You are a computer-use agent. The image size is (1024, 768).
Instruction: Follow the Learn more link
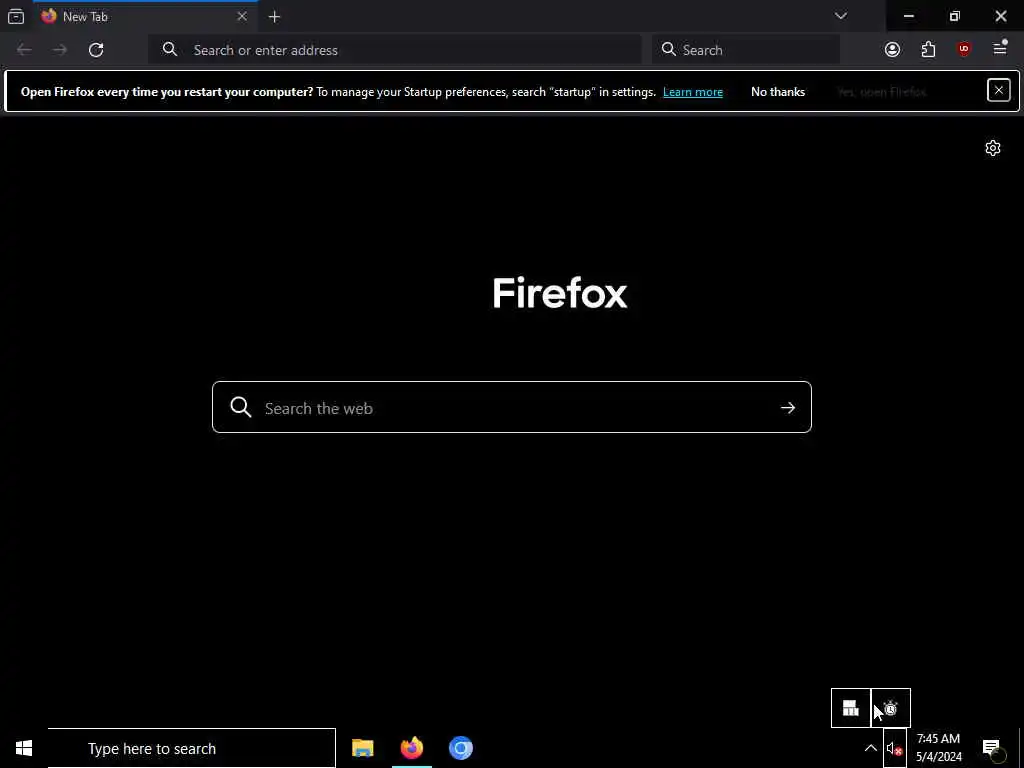pos(692,92)
